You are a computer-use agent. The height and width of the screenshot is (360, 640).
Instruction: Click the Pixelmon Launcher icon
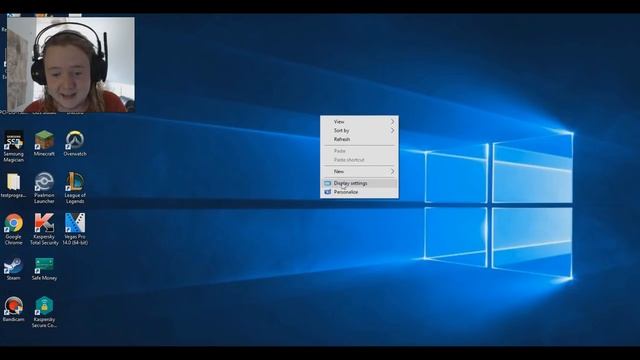click(x=44, y=188)
